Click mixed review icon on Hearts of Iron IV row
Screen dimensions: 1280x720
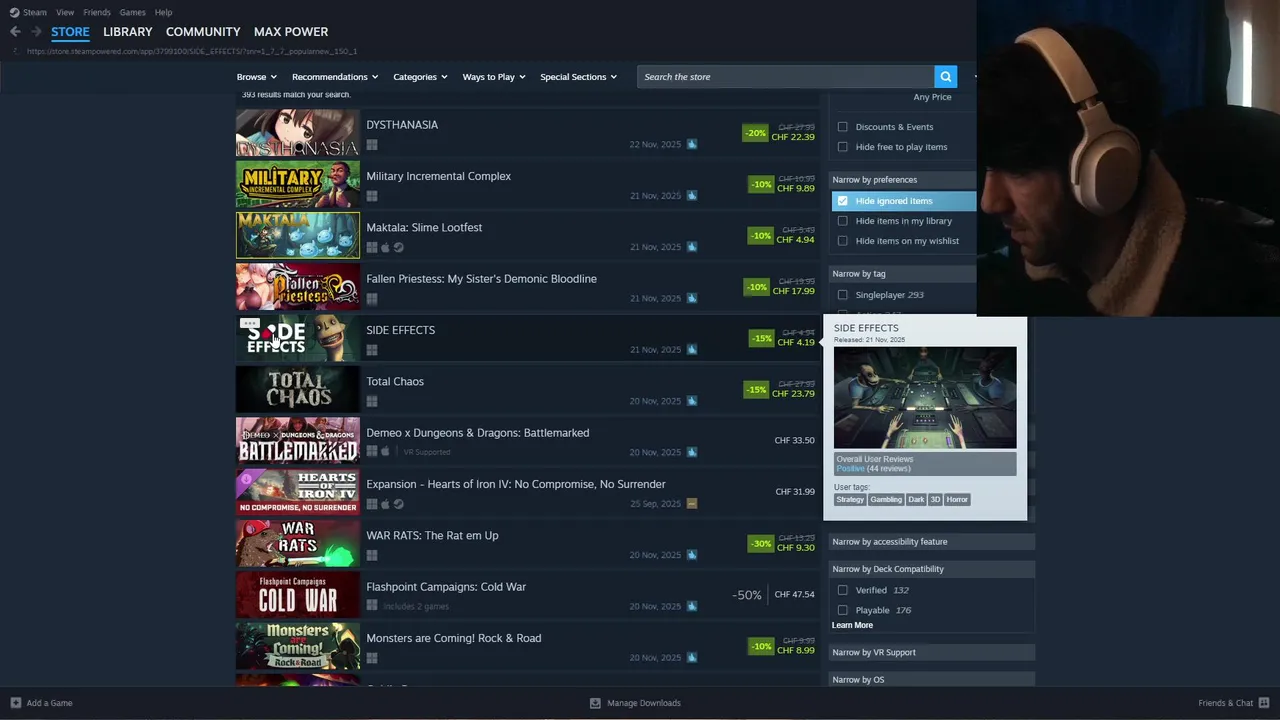692,503
